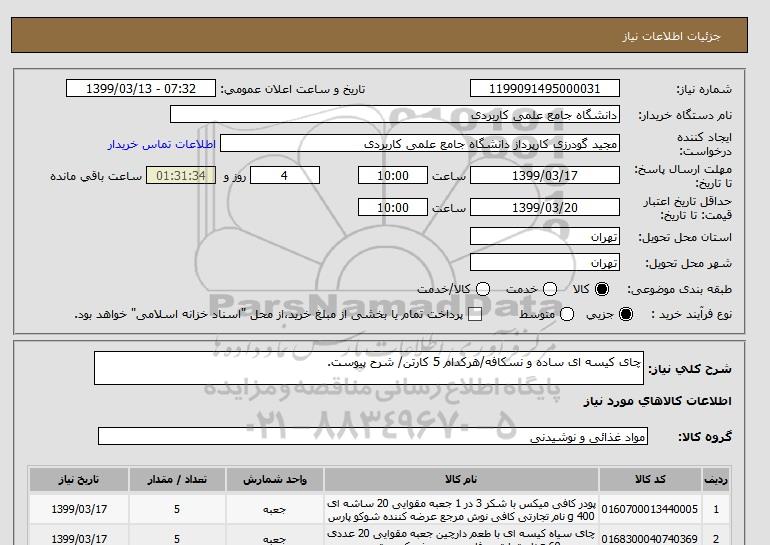Click the response deadline date 1399/03/17 field
Screen dimensions: 770x545
point(545,175)
